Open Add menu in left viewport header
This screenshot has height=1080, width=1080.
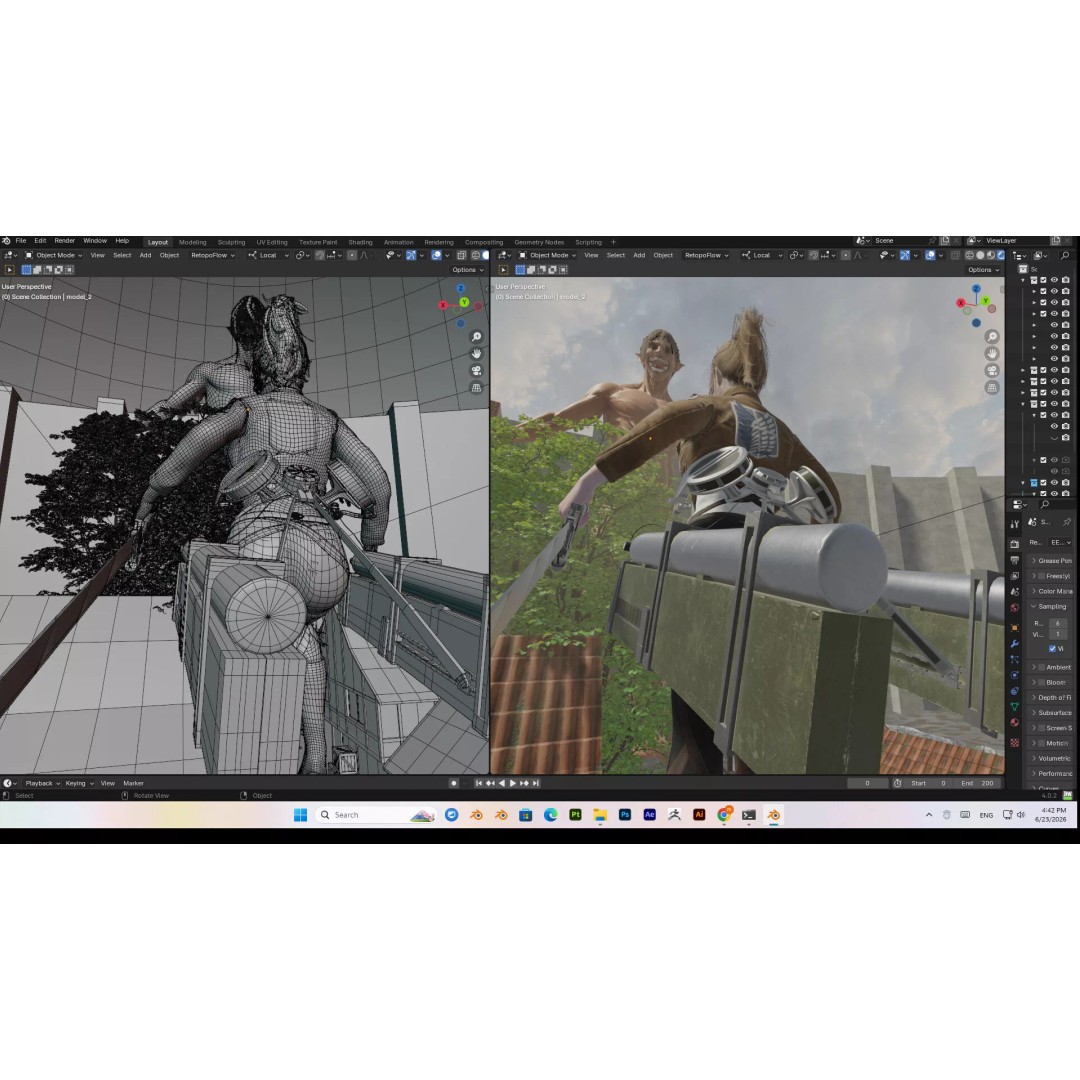pyautogui.click(x=145, y=256)
